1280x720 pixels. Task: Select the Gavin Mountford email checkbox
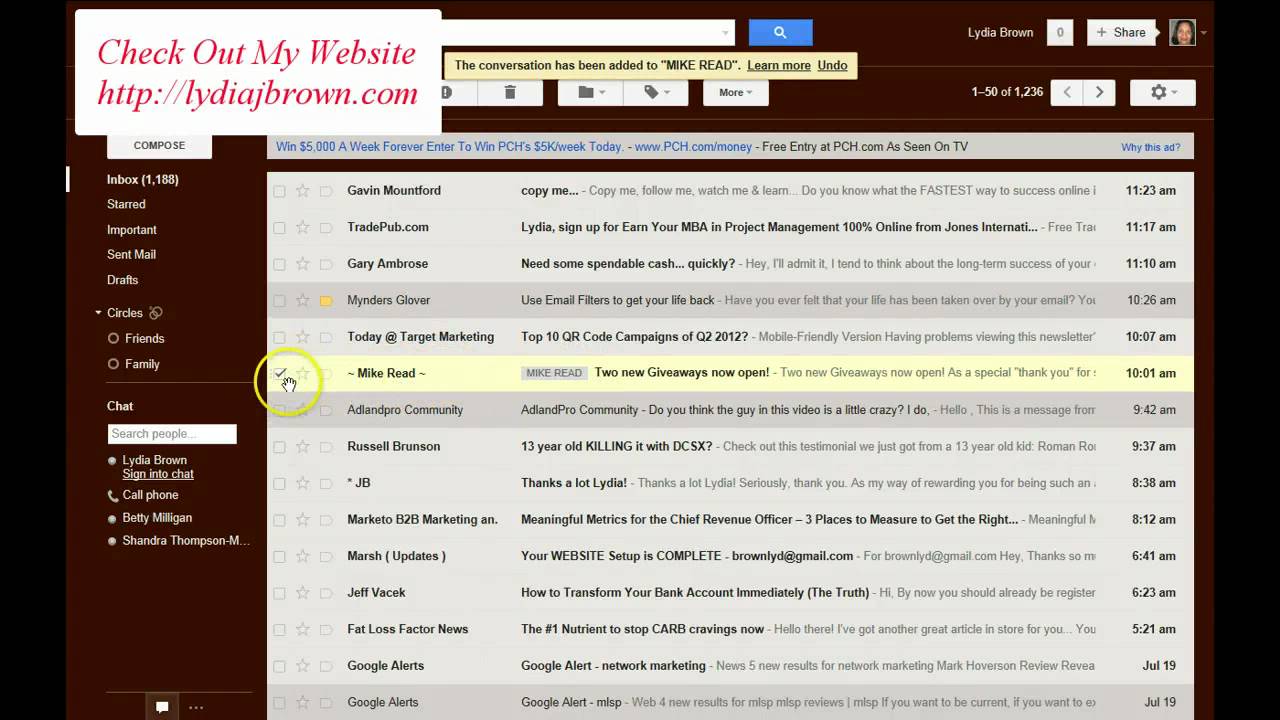pos(279,191)
